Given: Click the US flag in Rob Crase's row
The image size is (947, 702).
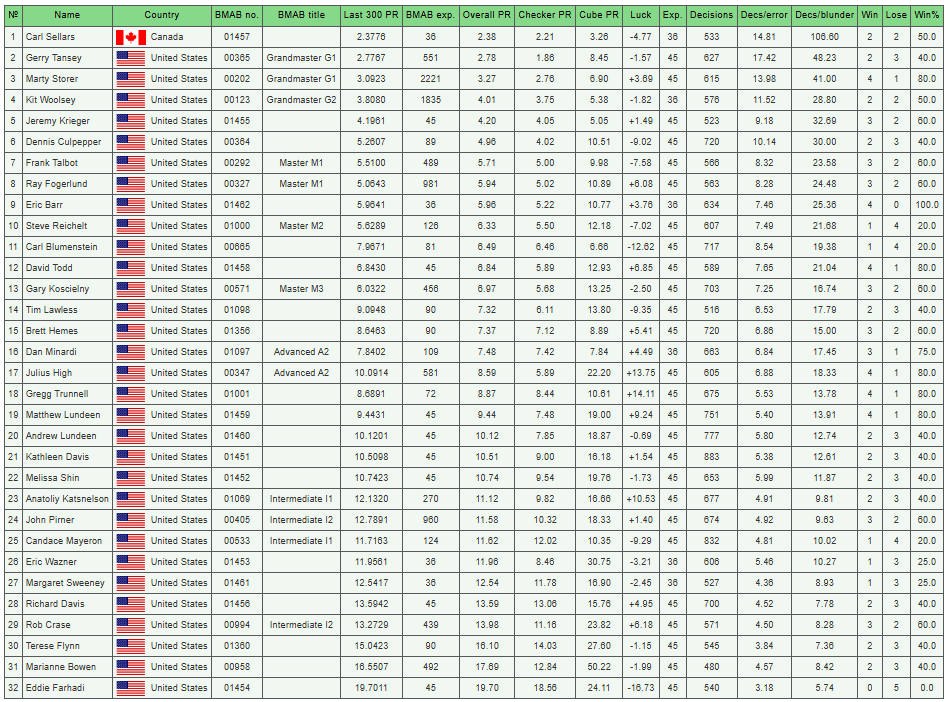Looking at the screenshot, I should [130, 625].
